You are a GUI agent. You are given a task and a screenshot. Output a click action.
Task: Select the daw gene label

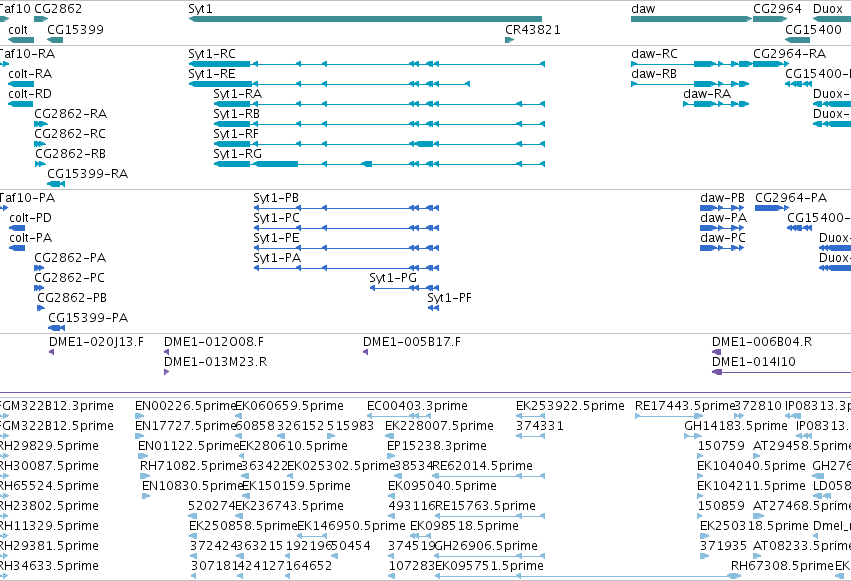(643, 9)
